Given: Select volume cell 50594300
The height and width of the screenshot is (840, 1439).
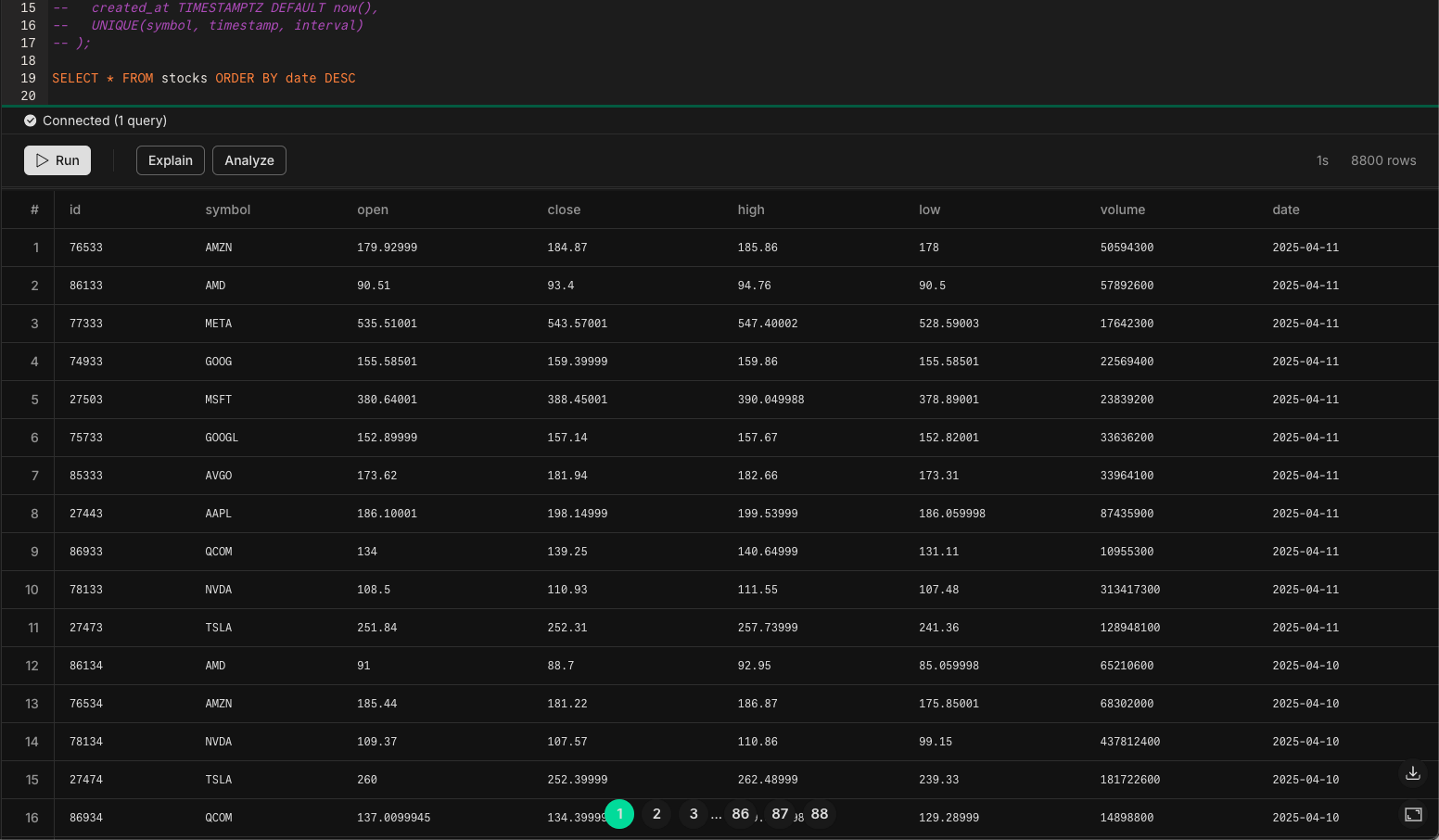Looking at the screenshot, I should tap(1127, 248).
